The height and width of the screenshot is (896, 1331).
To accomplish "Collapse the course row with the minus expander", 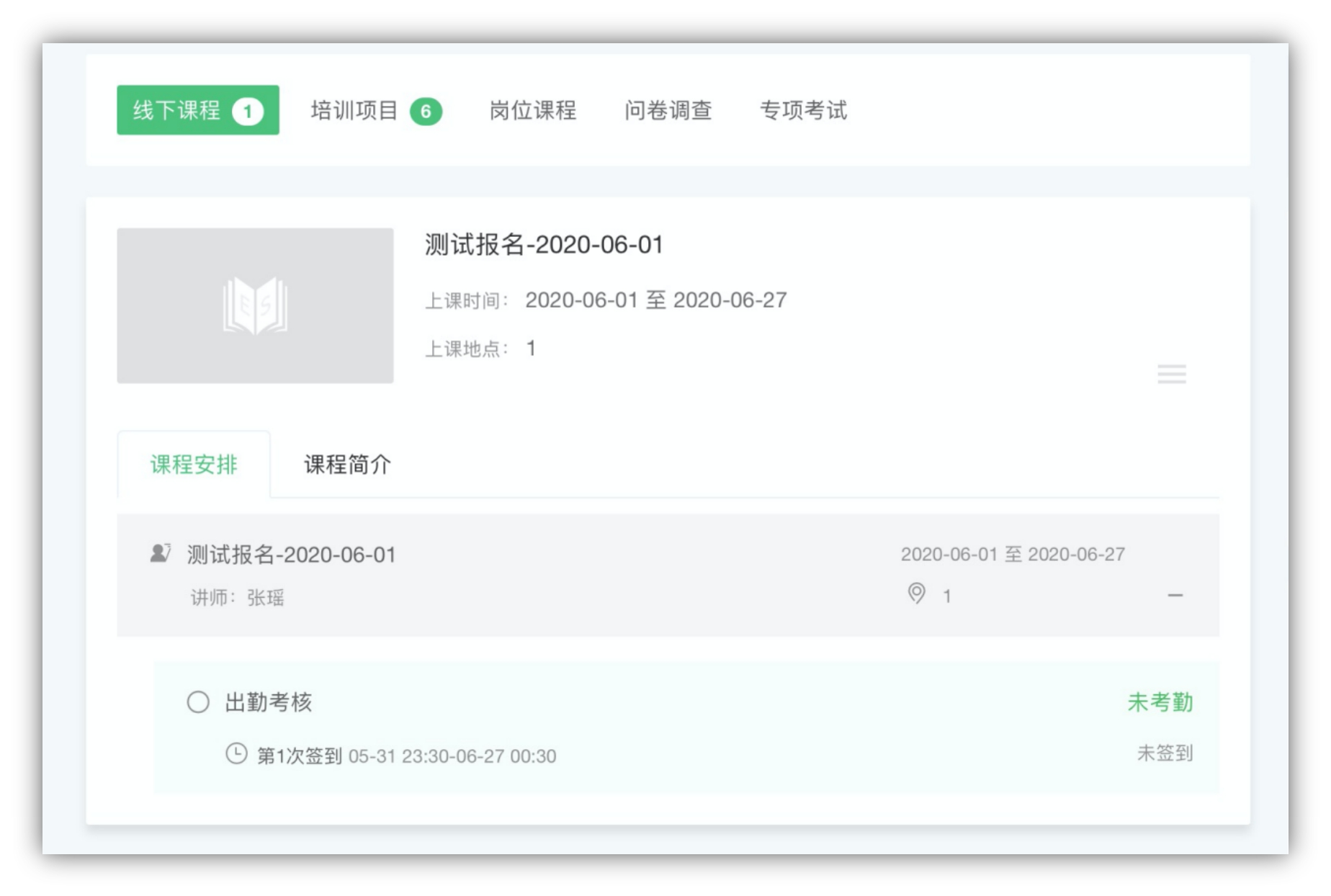I will coord(1176,595).
